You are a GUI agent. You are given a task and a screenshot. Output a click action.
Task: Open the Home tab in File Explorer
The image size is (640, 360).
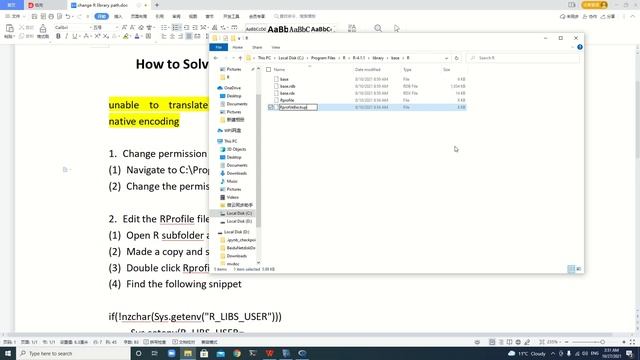point(238,47)
